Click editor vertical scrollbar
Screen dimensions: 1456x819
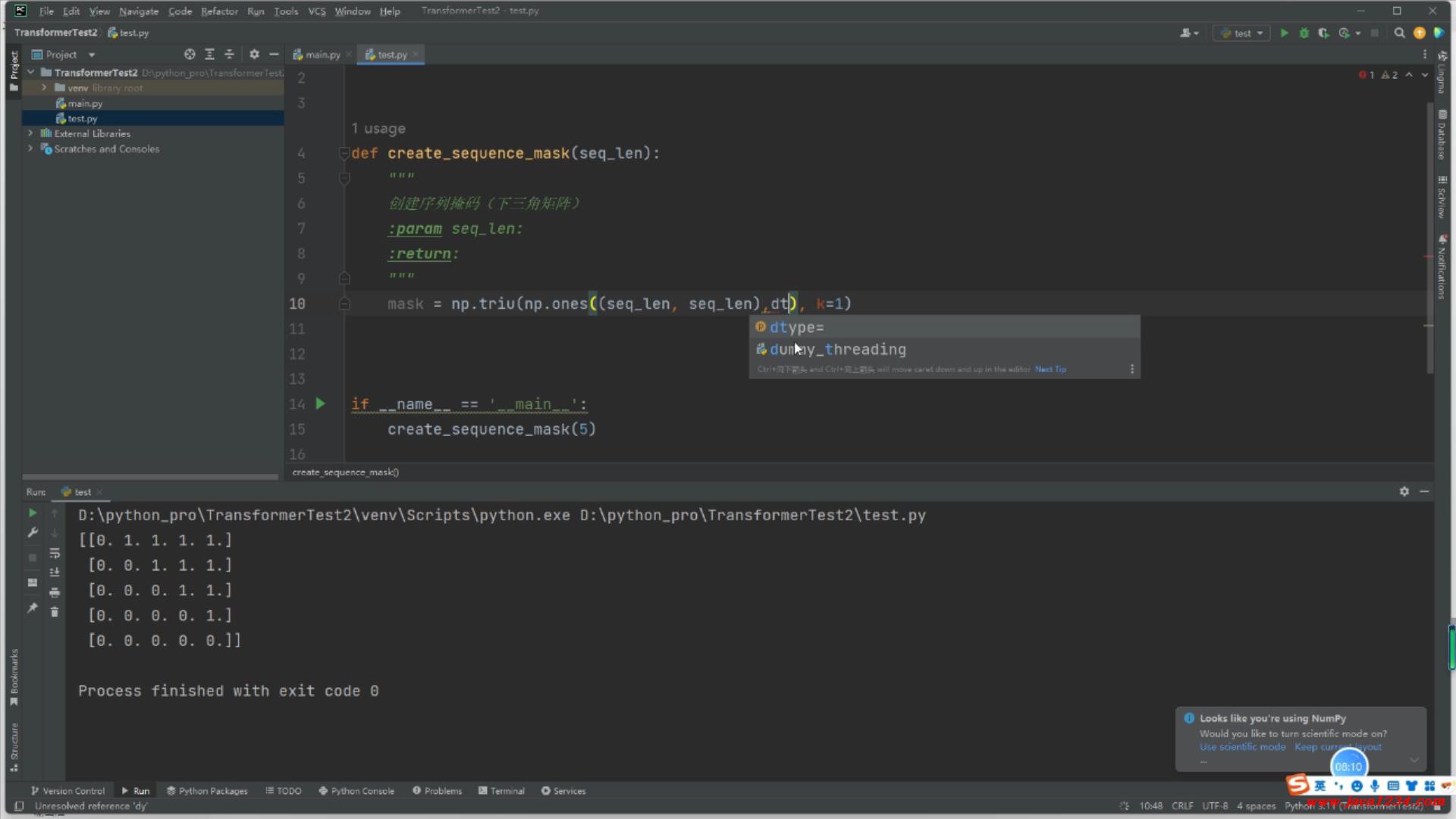coord(1429,227)
